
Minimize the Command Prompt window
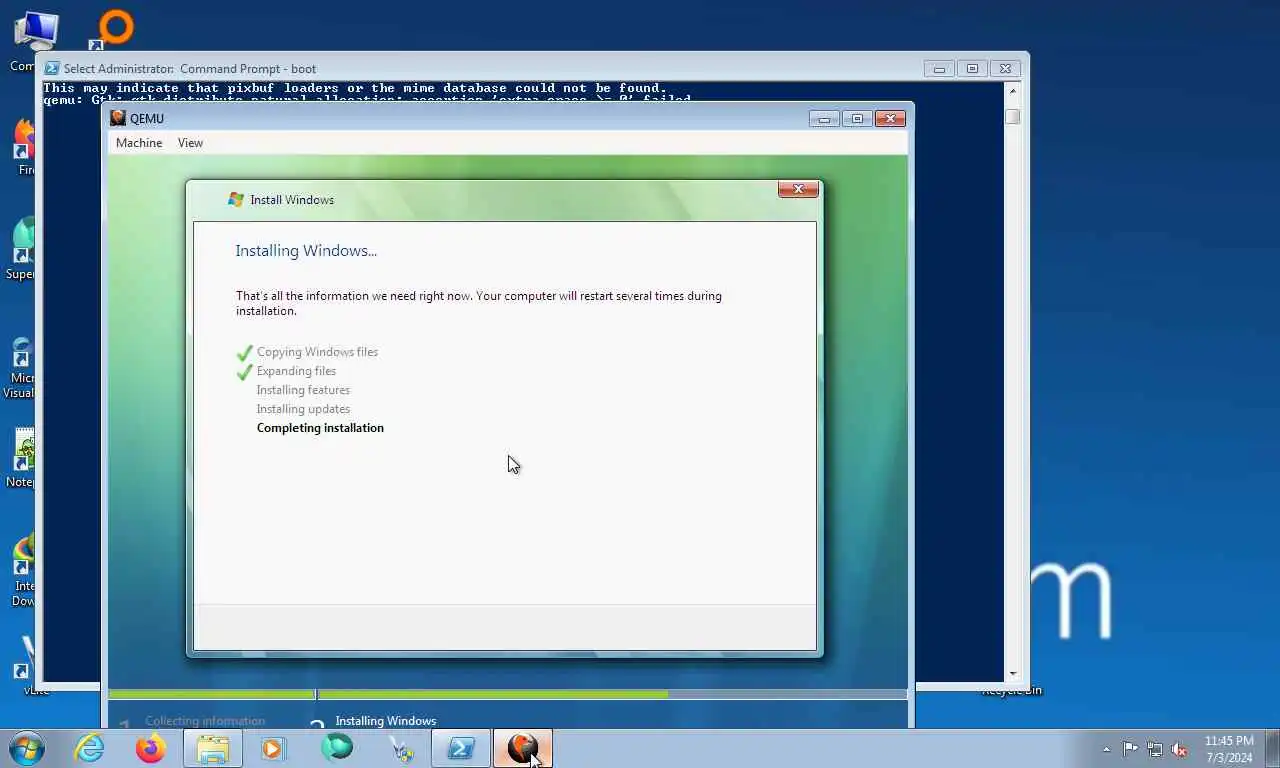(939, 69)
